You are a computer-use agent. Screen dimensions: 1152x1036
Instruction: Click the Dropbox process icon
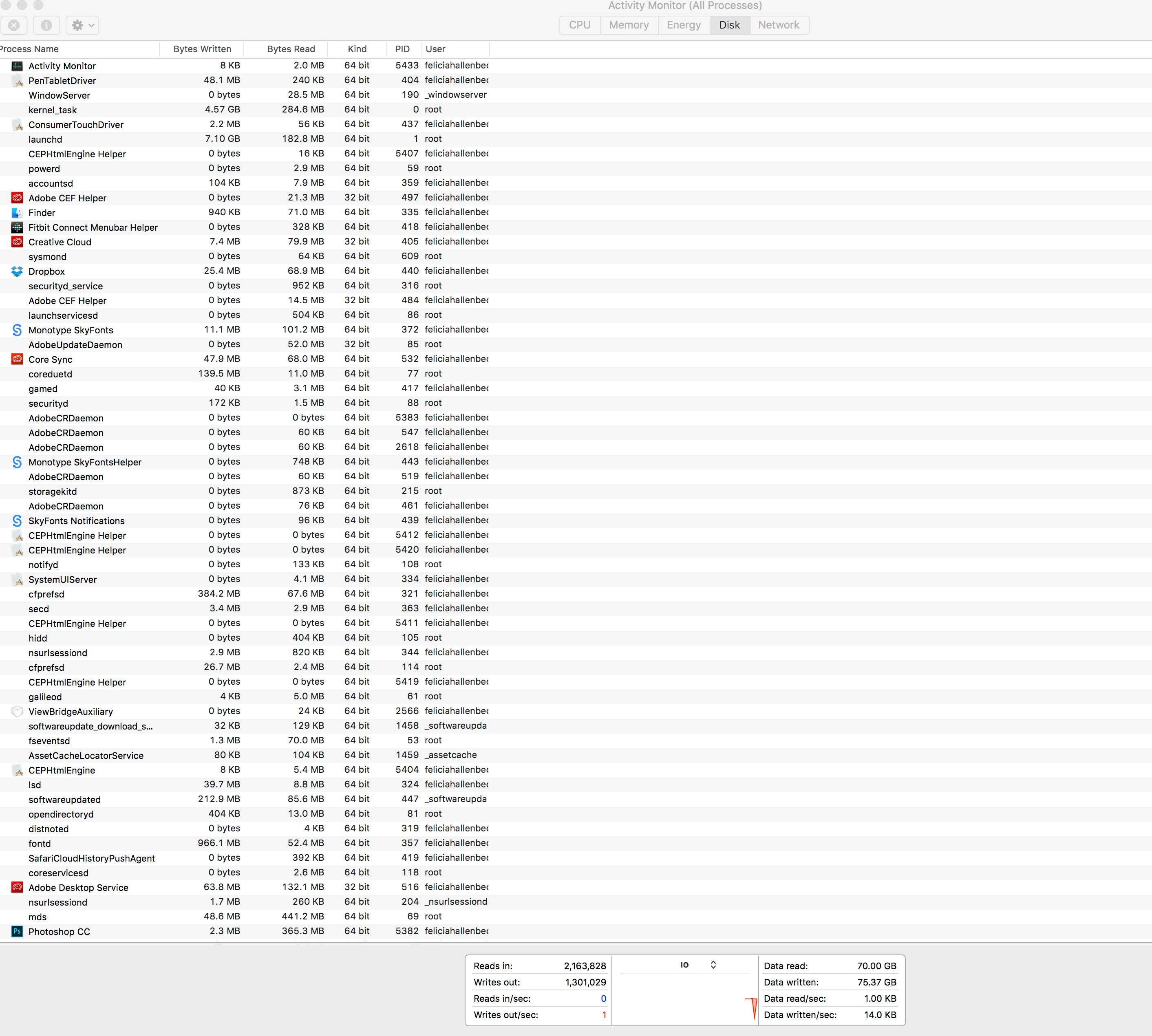coord(17,271)
